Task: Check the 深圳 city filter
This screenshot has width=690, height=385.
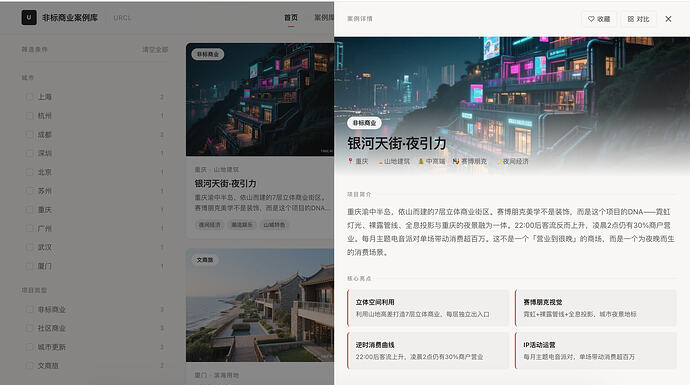Action: pyautogui.click(x=29, y=153)
